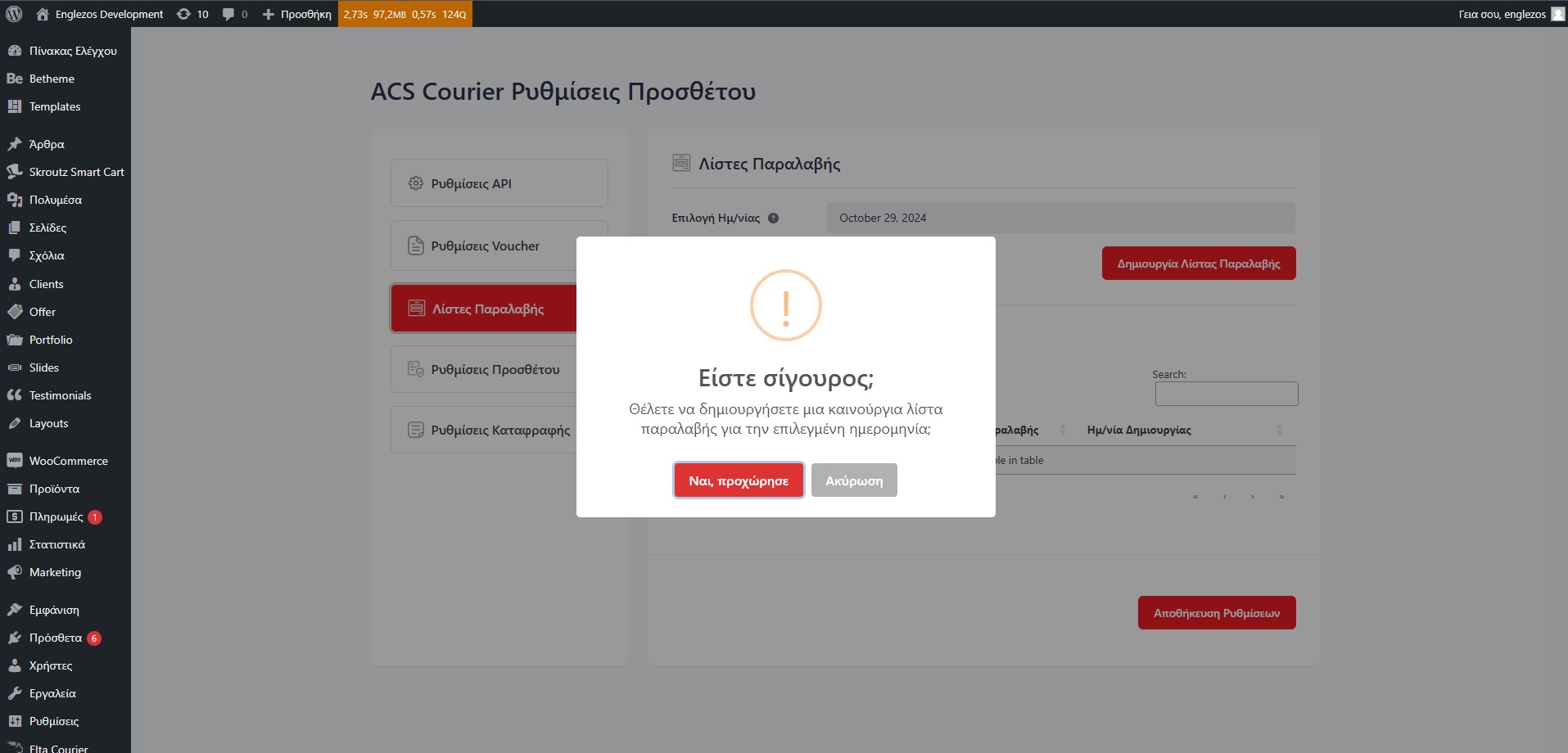This screenshot has width=1568, height=753.
Task: Open the Query Monitor stats in admin bar
Action: click(x=405, y=14)
